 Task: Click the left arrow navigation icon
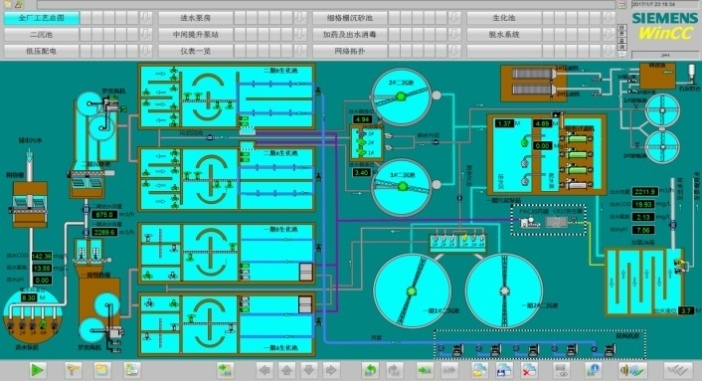[x=265, y=370]
